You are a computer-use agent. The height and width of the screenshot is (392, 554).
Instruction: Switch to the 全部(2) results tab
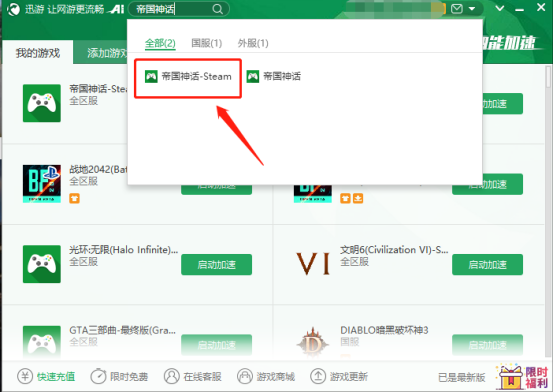[160, 43]
